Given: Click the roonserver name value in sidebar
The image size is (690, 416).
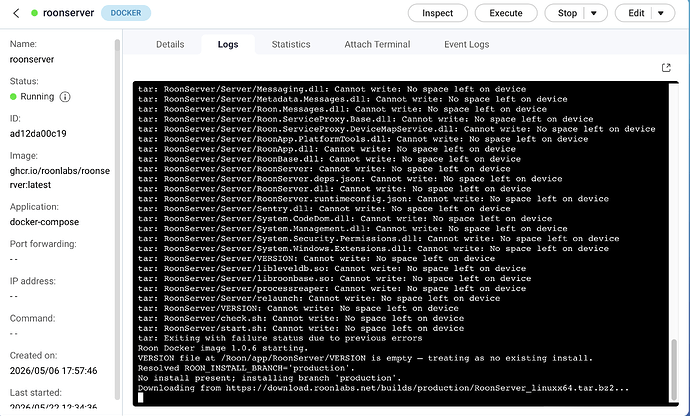Looking at the screenshot, I should (x=32, y=59).
